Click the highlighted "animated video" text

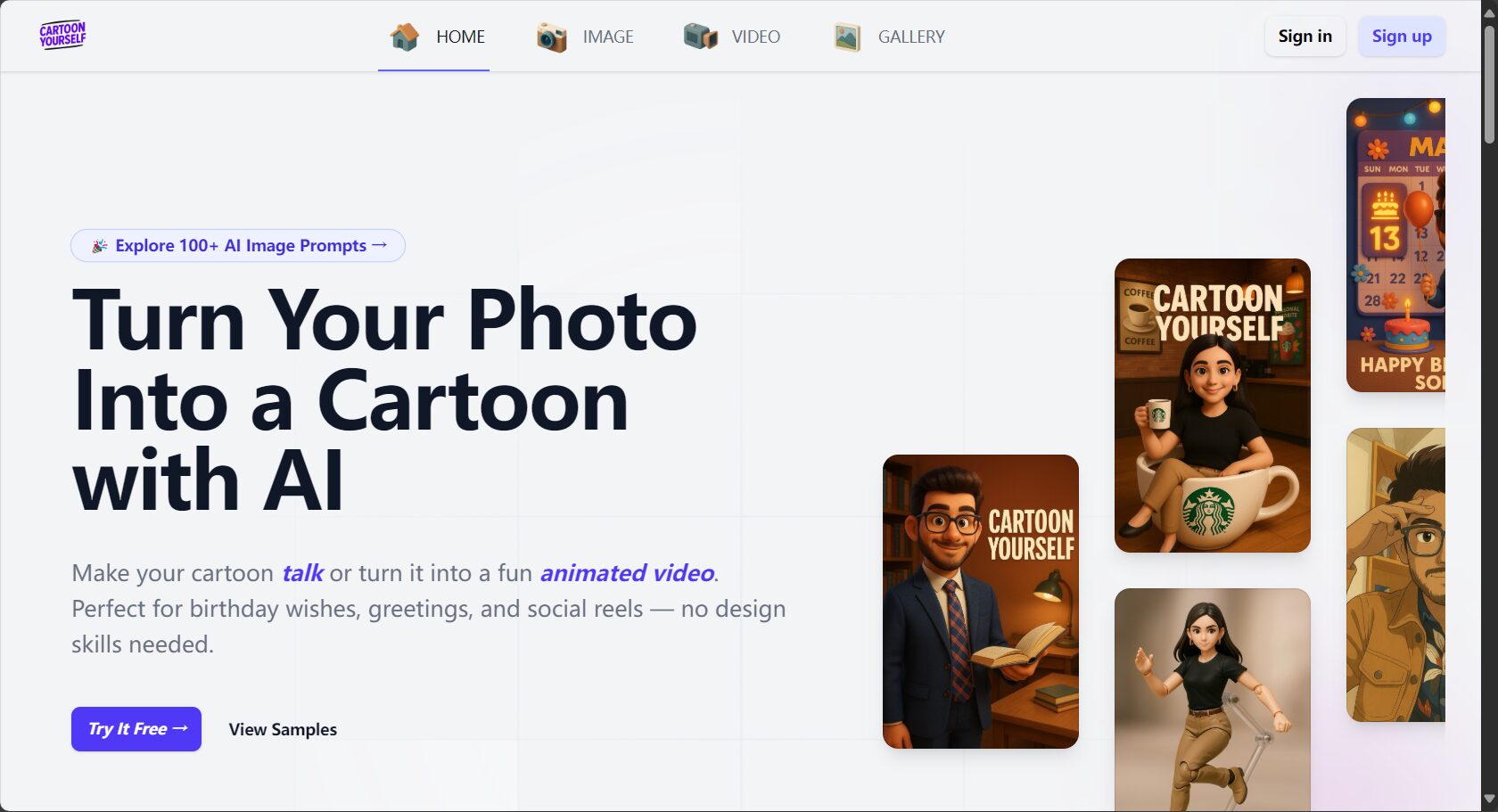tap(627, 573)
